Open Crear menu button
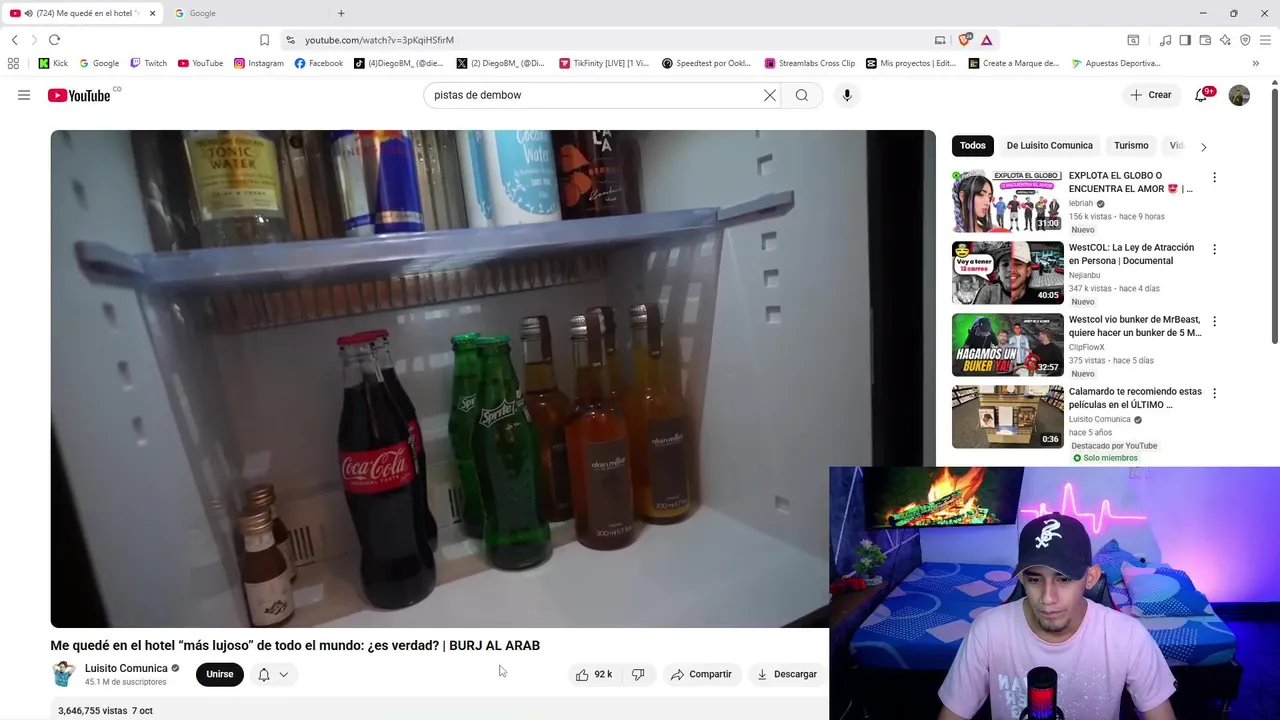The width and height of the screenshot is (1280, 720). point(1151,95)
